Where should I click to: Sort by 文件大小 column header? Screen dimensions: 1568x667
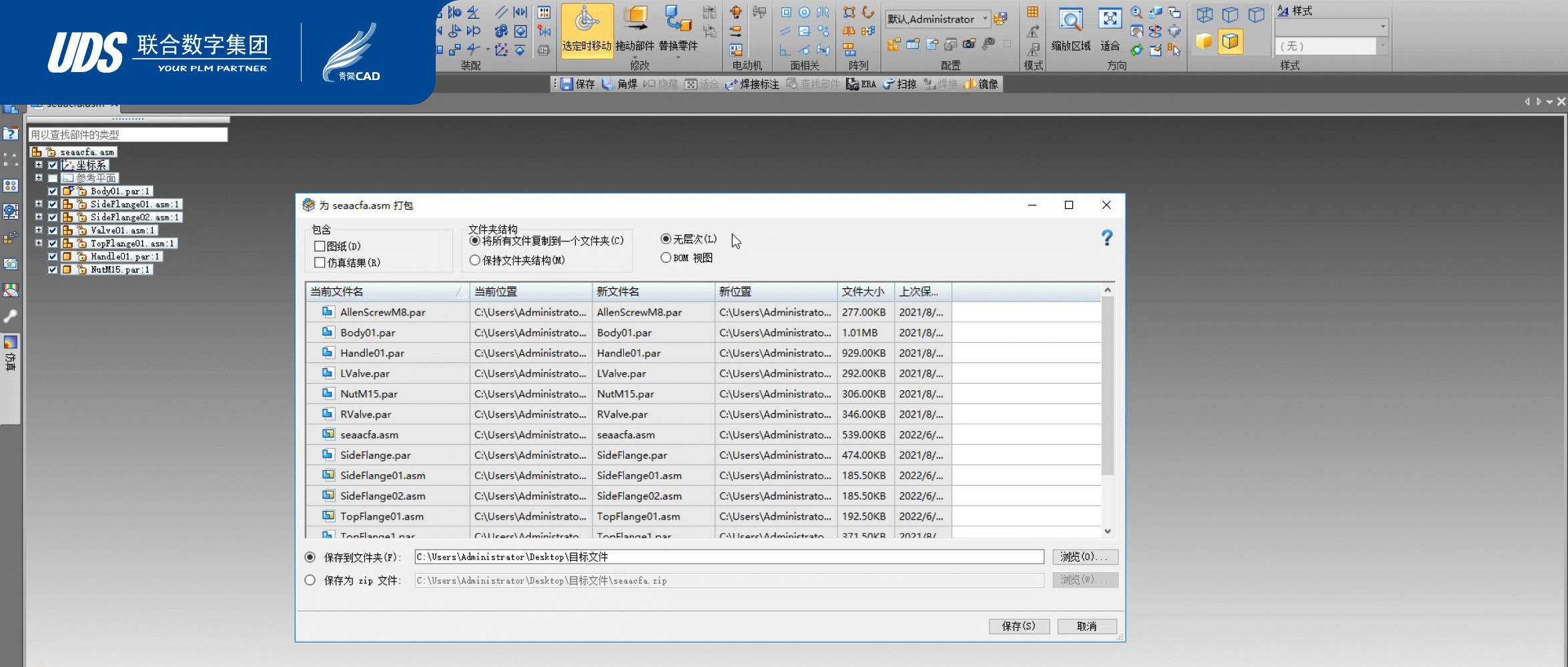tap(865, 291)
